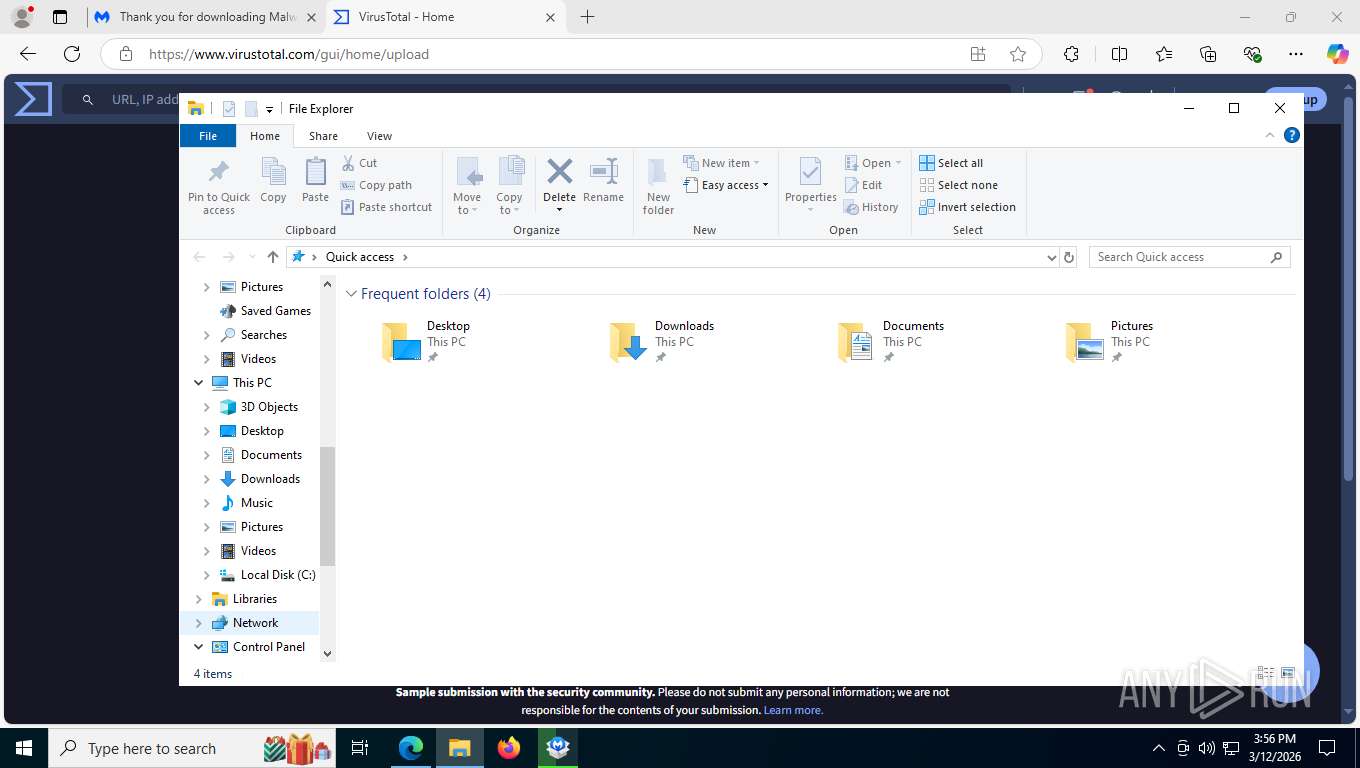
Task: Click Edit in the Open group
Action: [864, 185]
